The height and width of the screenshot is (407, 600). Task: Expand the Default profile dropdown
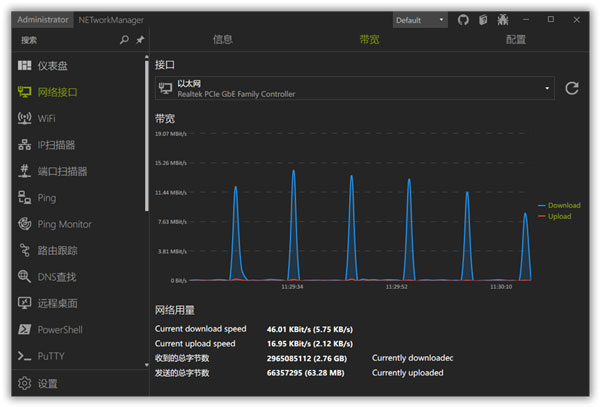pos(421,20)
